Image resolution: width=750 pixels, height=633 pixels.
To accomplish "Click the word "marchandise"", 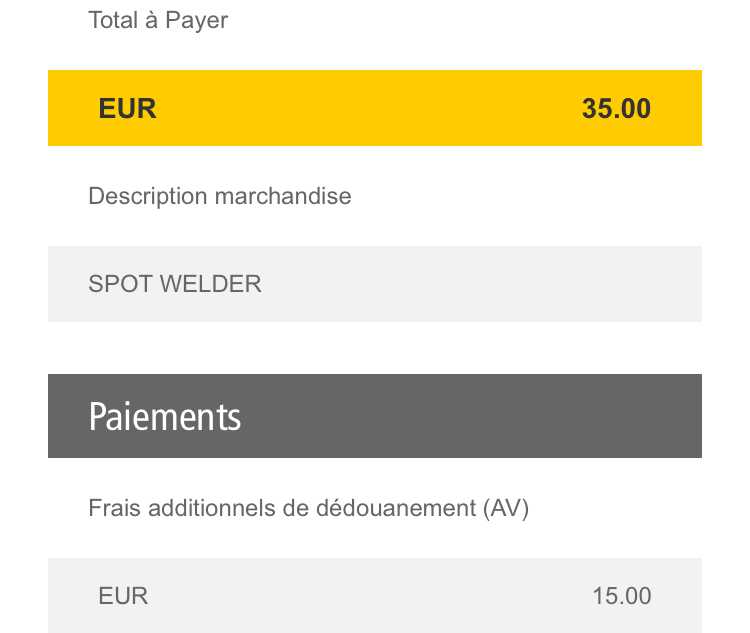I will 283,196.
